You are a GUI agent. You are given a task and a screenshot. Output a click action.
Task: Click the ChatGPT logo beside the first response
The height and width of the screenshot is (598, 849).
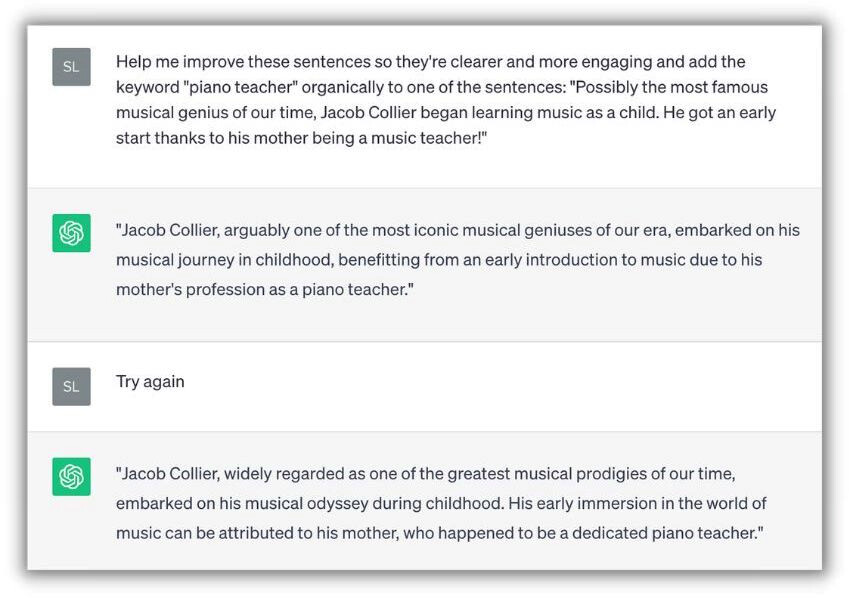tap(71, 233)
